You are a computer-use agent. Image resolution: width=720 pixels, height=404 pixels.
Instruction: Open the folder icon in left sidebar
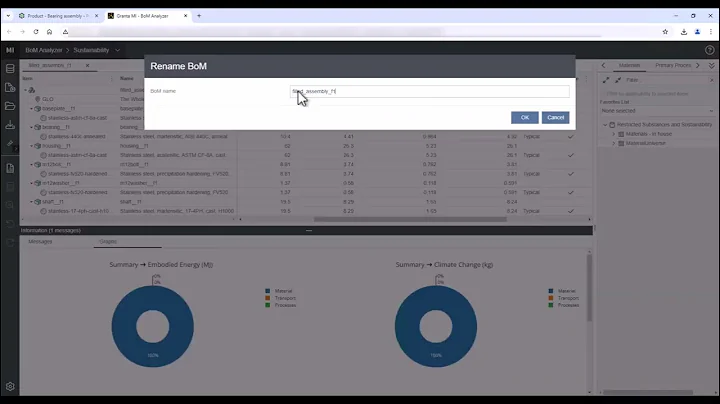coord(10,106)
